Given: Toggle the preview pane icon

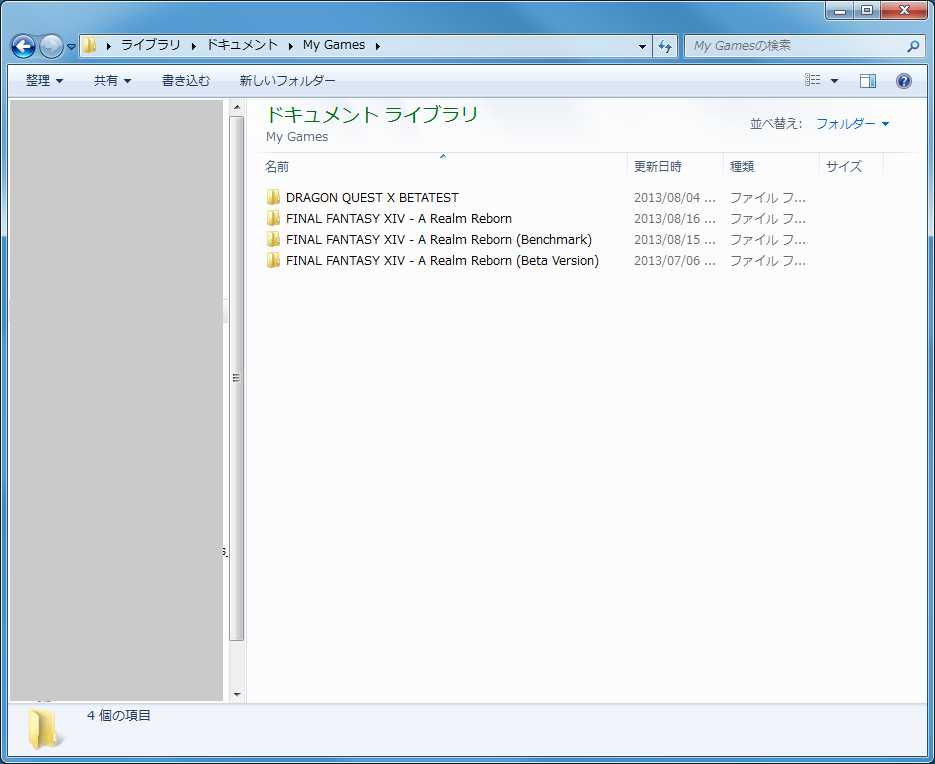Looking at the screenshot, I should pyautogui.click(x=868, y=81).
